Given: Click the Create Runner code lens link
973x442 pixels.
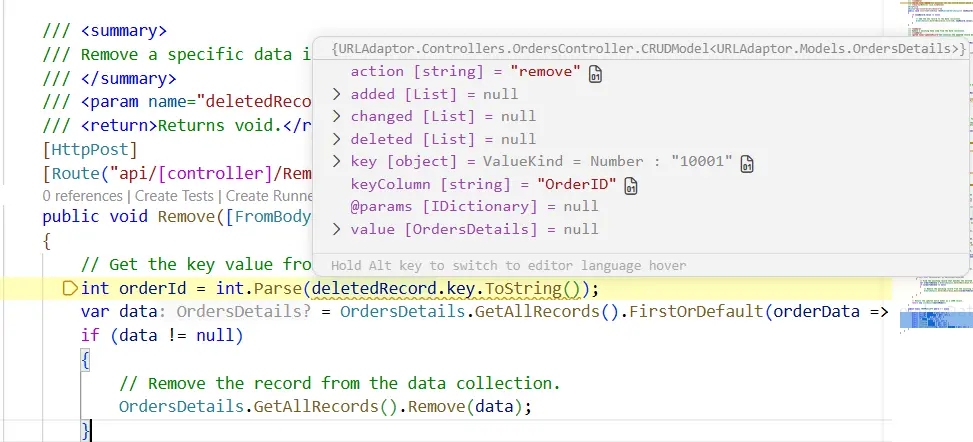Looking at the screenshot, I should point(269,196).
